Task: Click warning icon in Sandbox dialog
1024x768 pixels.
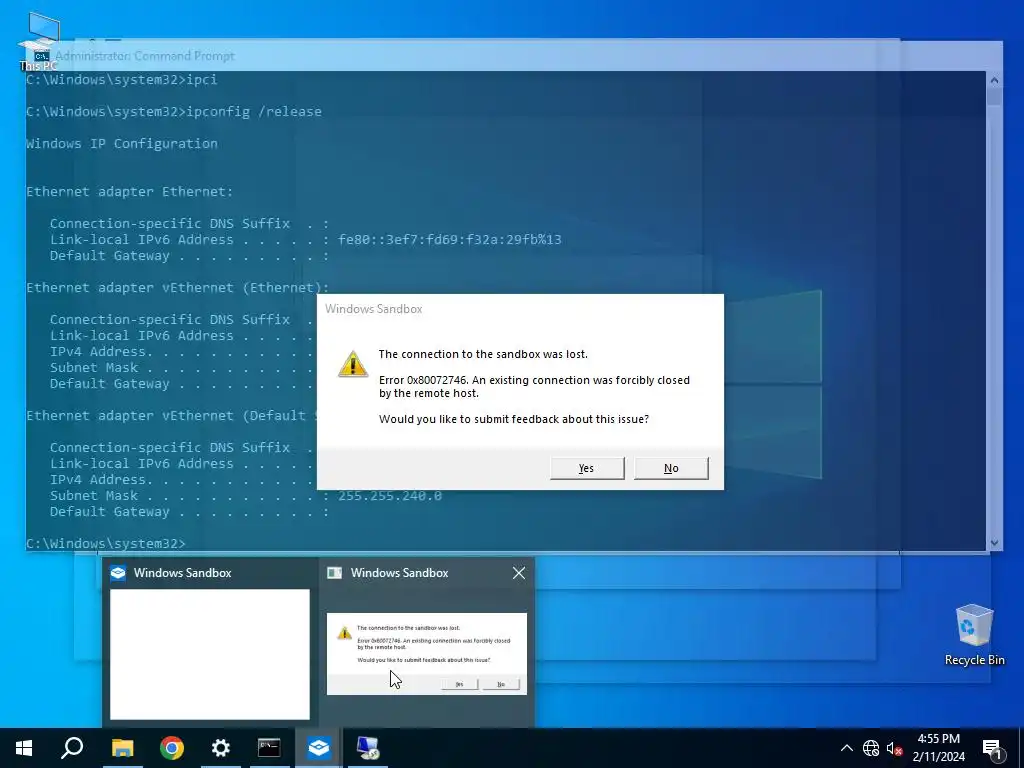Action: (353, 364)
